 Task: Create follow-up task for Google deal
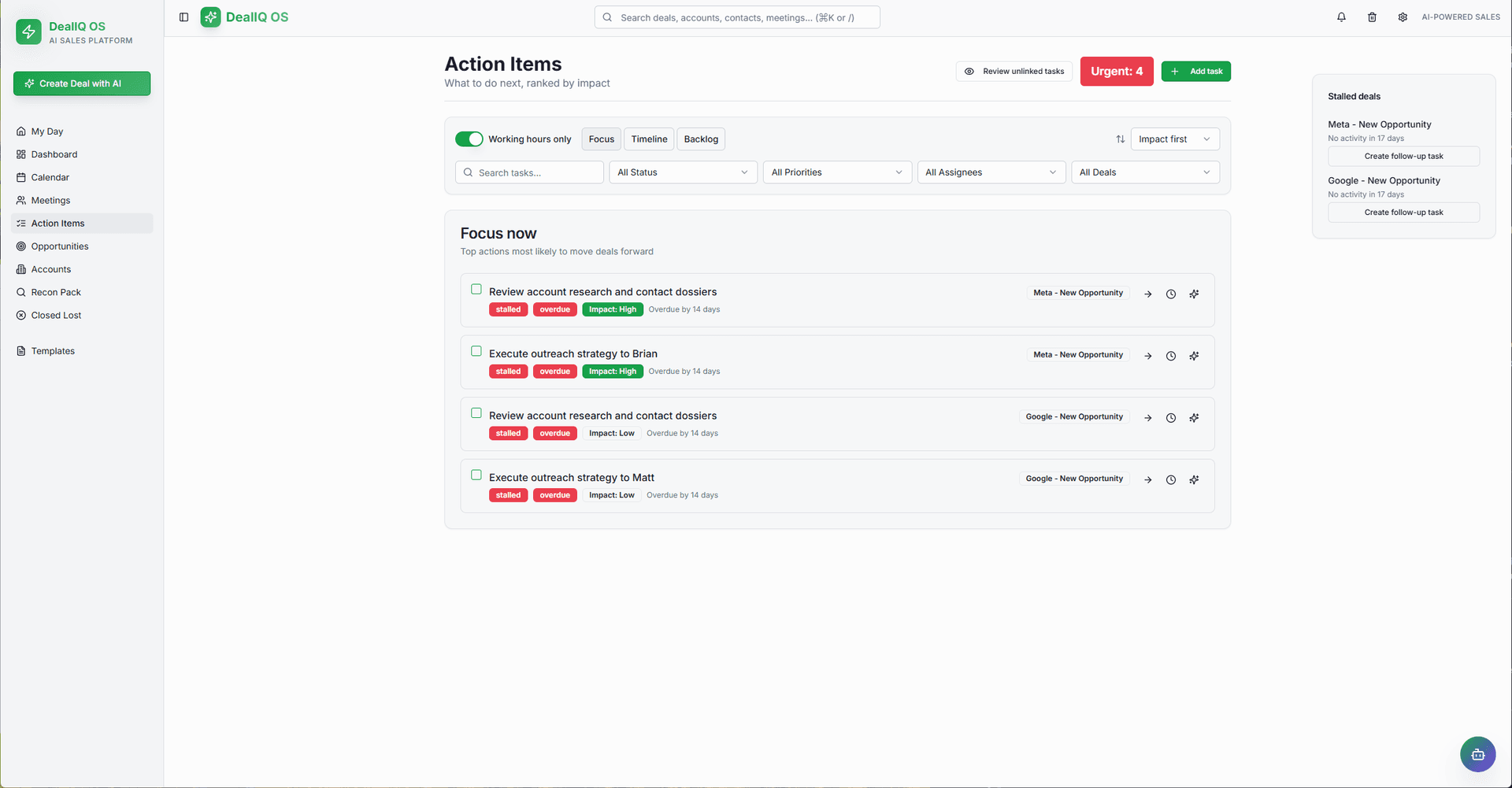tap(1403, 213)
